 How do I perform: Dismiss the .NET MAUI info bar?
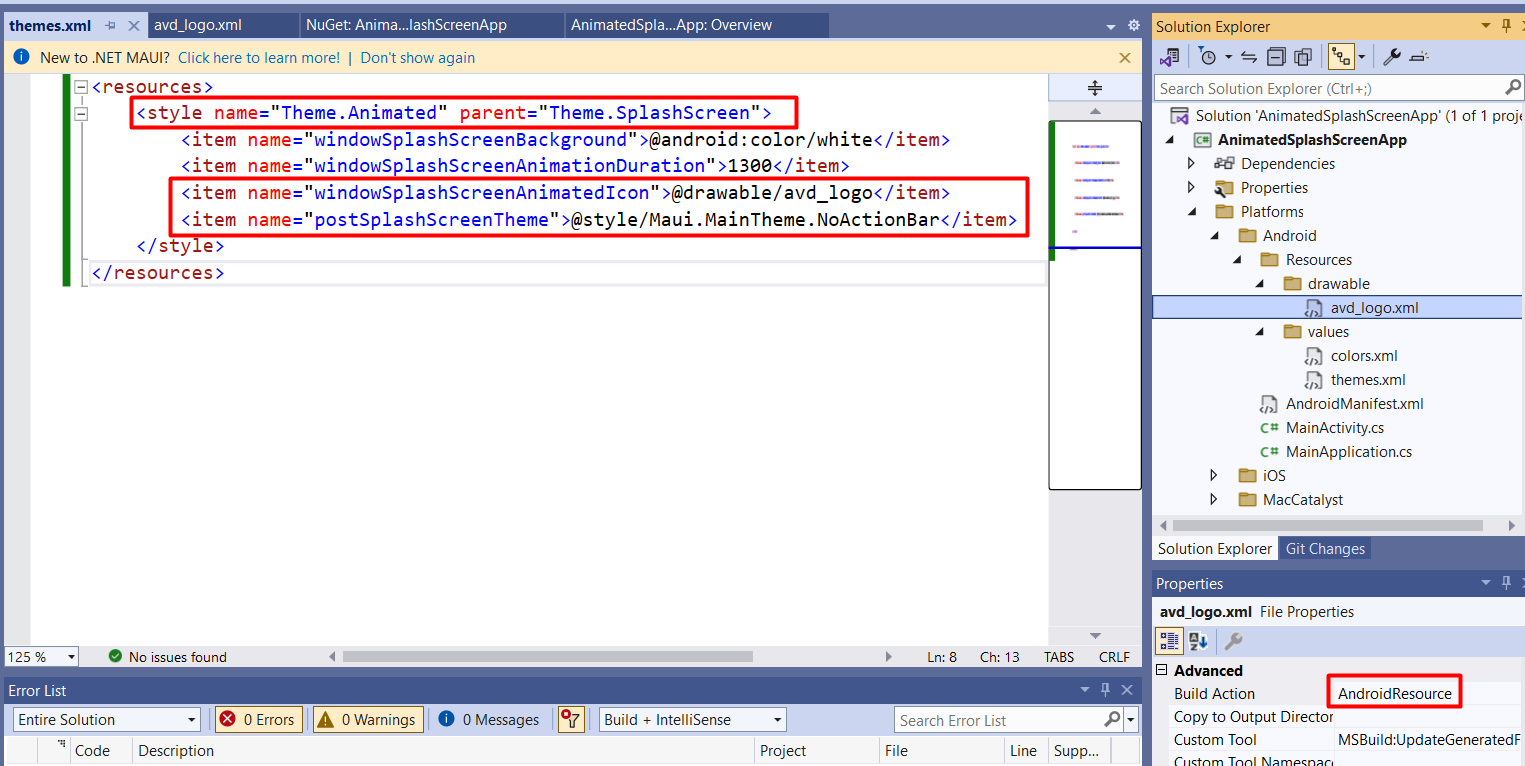(x=1125, y=58)
